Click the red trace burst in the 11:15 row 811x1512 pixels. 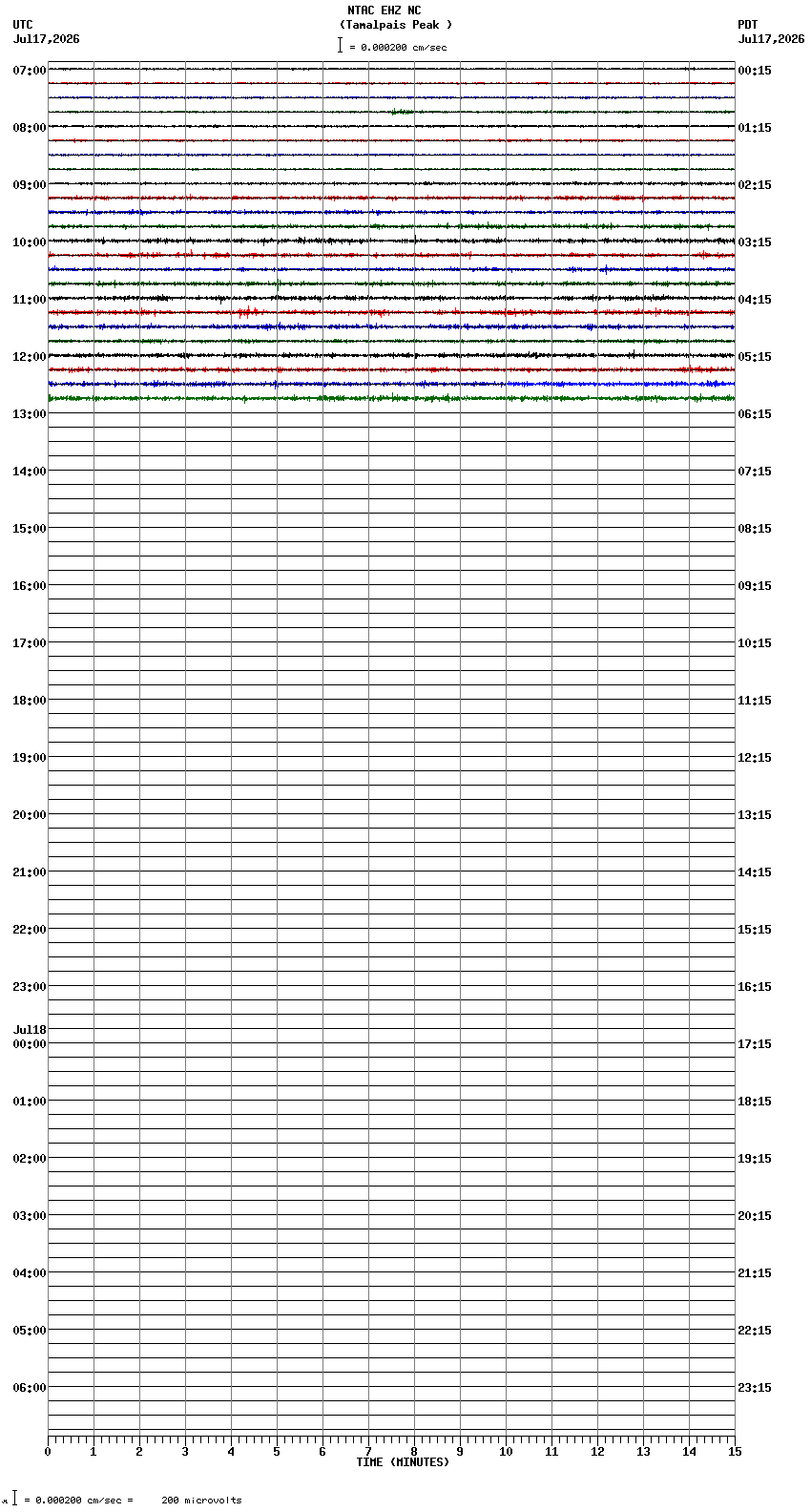(248, 312)
